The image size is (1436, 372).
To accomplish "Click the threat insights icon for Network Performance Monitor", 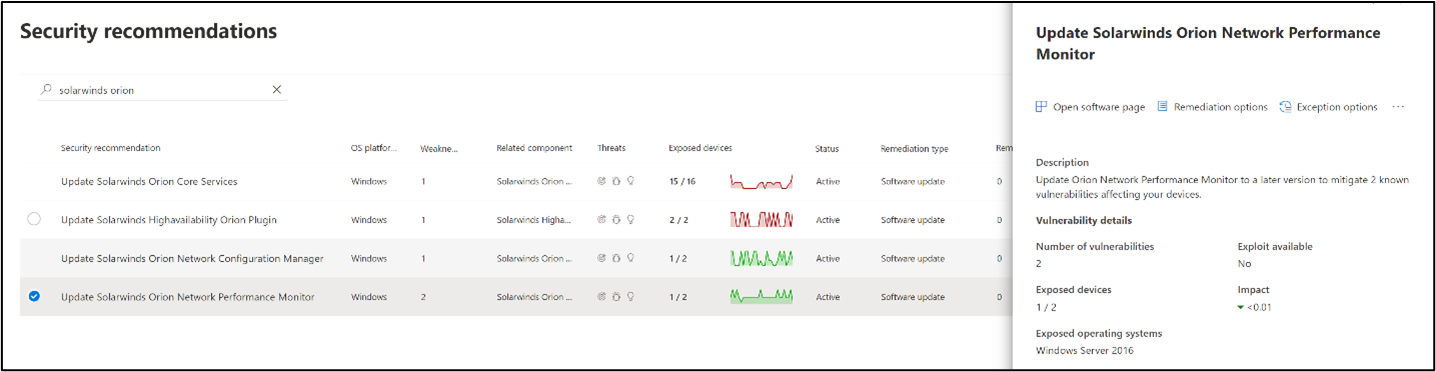I will [602, 297].
